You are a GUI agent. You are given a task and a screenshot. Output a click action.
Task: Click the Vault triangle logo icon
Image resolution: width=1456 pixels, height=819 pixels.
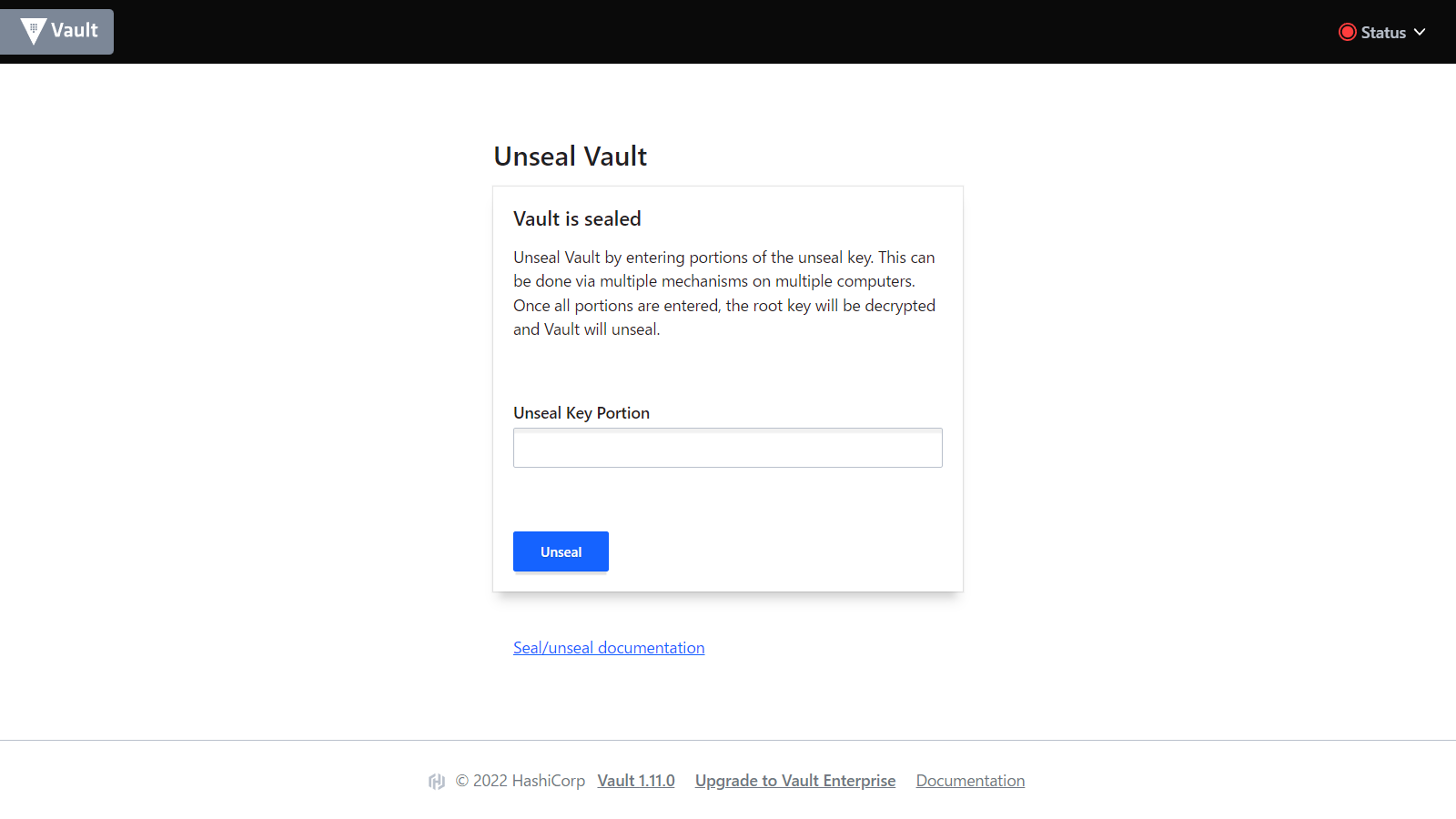[x=33, y=32]
